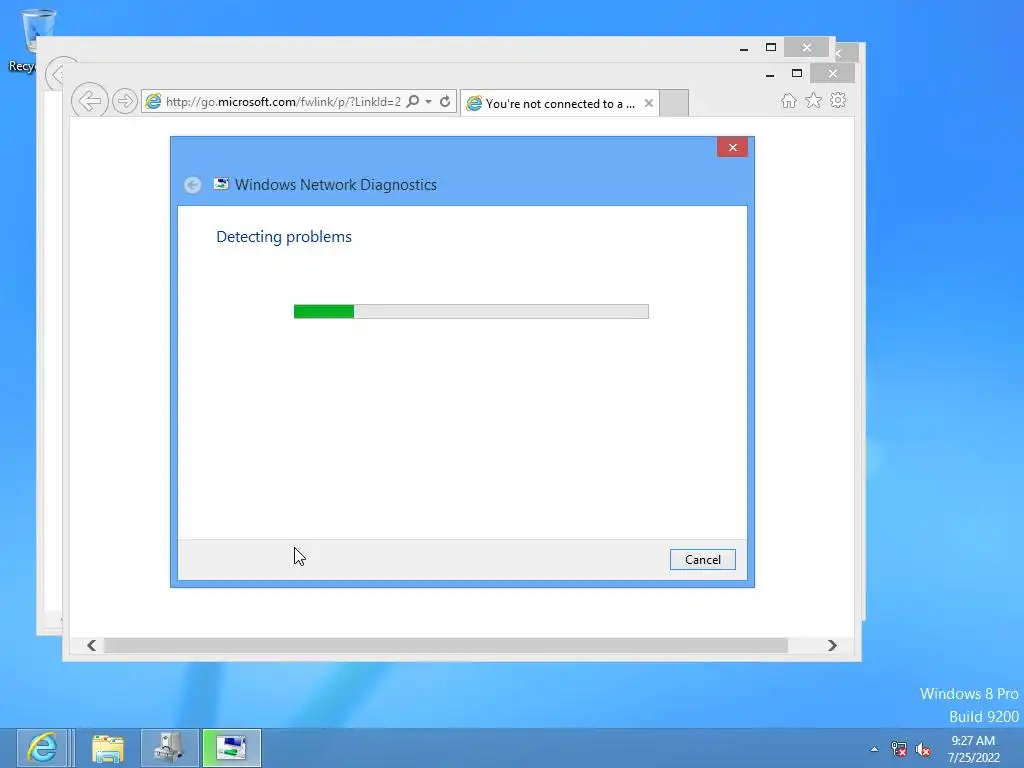Screen dimensions: 1024x768
Task: Click the back arrow in diagnostics dialog
Action: point(192,185)
